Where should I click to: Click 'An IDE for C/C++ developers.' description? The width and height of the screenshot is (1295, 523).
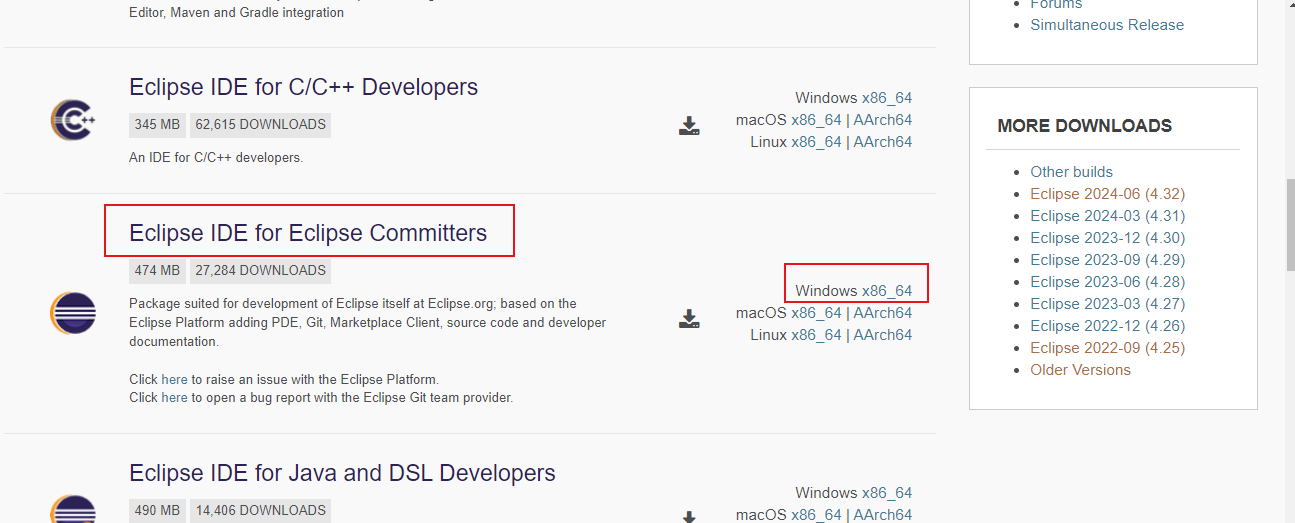pyautogui.click(x=216, y=158)
